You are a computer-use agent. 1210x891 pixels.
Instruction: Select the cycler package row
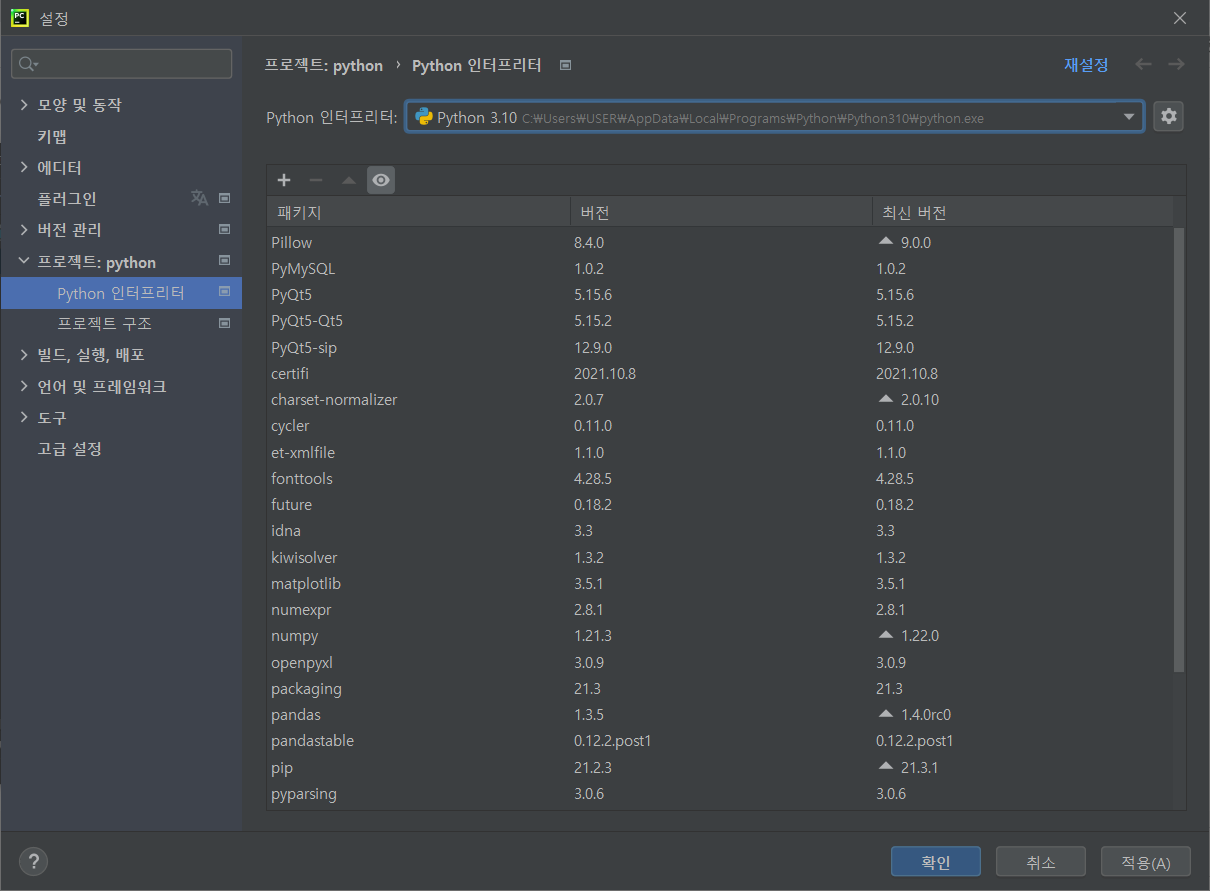click(720, 426)
